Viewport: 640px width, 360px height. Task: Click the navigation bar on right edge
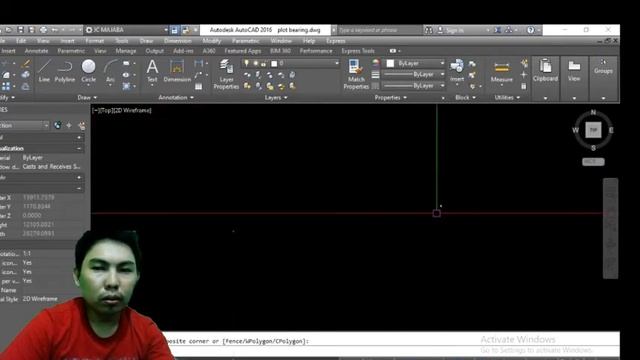coord(610,229)
